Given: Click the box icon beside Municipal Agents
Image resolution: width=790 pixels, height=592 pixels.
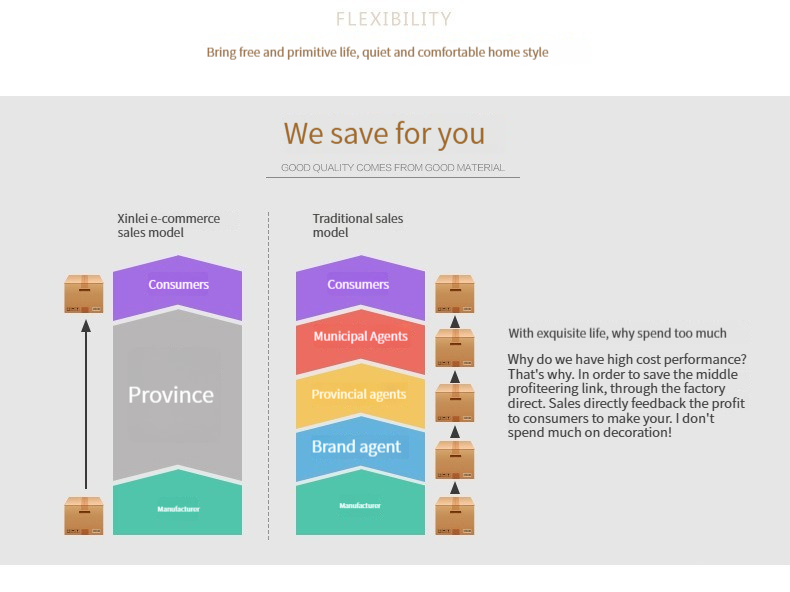Looking at the screenshot, I should pos(455,348).
